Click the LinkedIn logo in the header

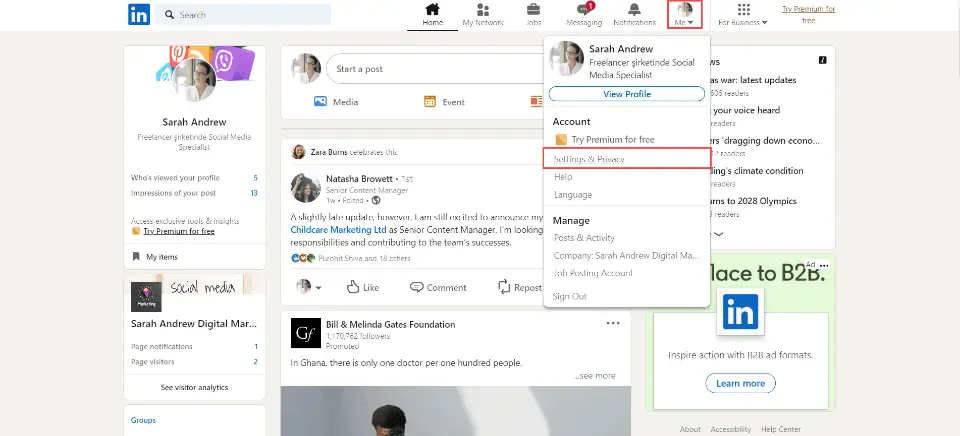[x=139, y=15]
